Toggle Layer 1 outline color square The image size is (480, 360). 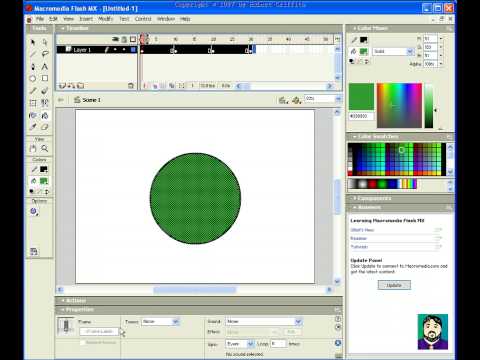pyautogui.click(x=133, y=50)
